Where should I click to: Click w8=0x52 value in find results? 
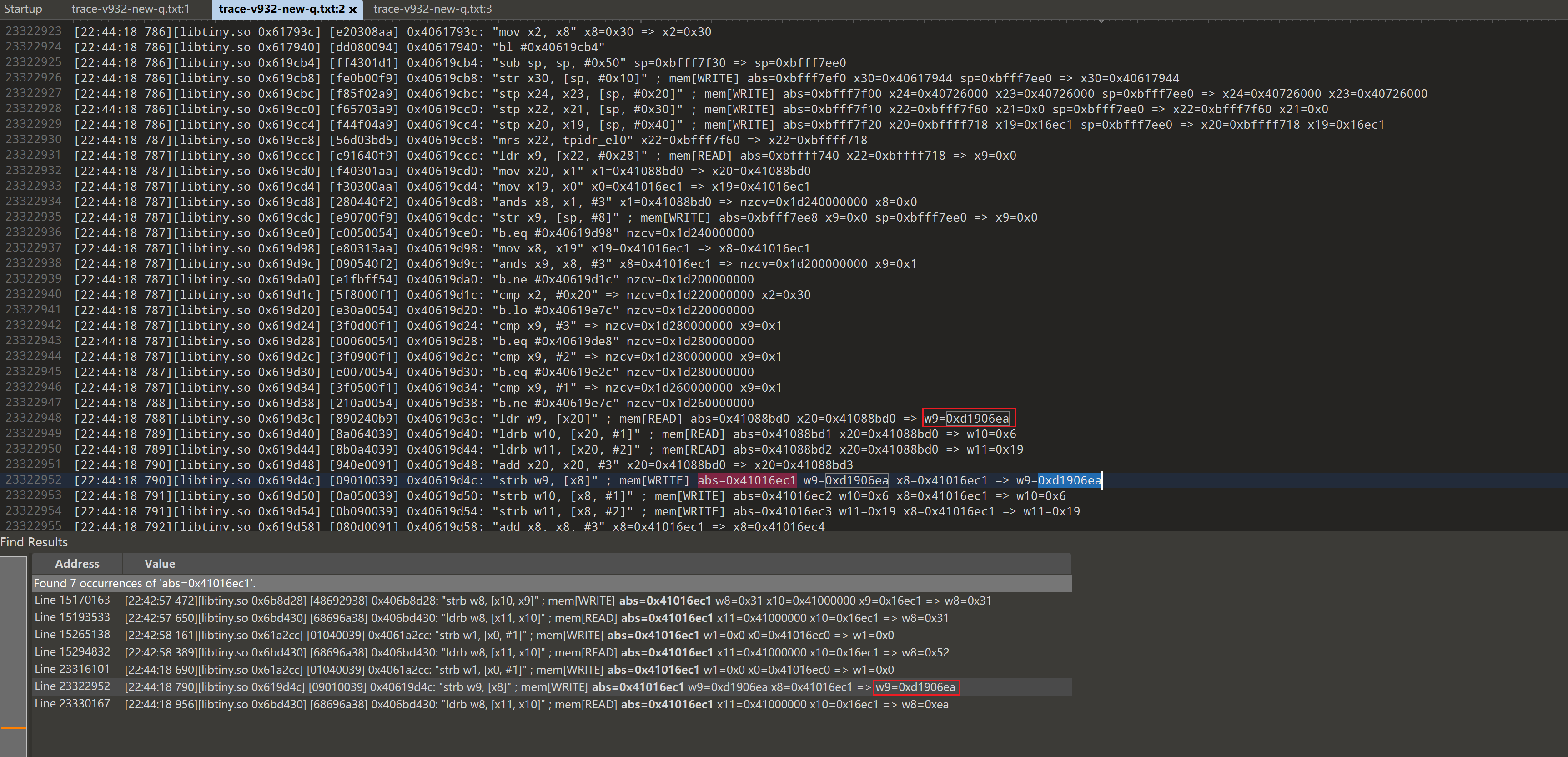tap(925, 652)
